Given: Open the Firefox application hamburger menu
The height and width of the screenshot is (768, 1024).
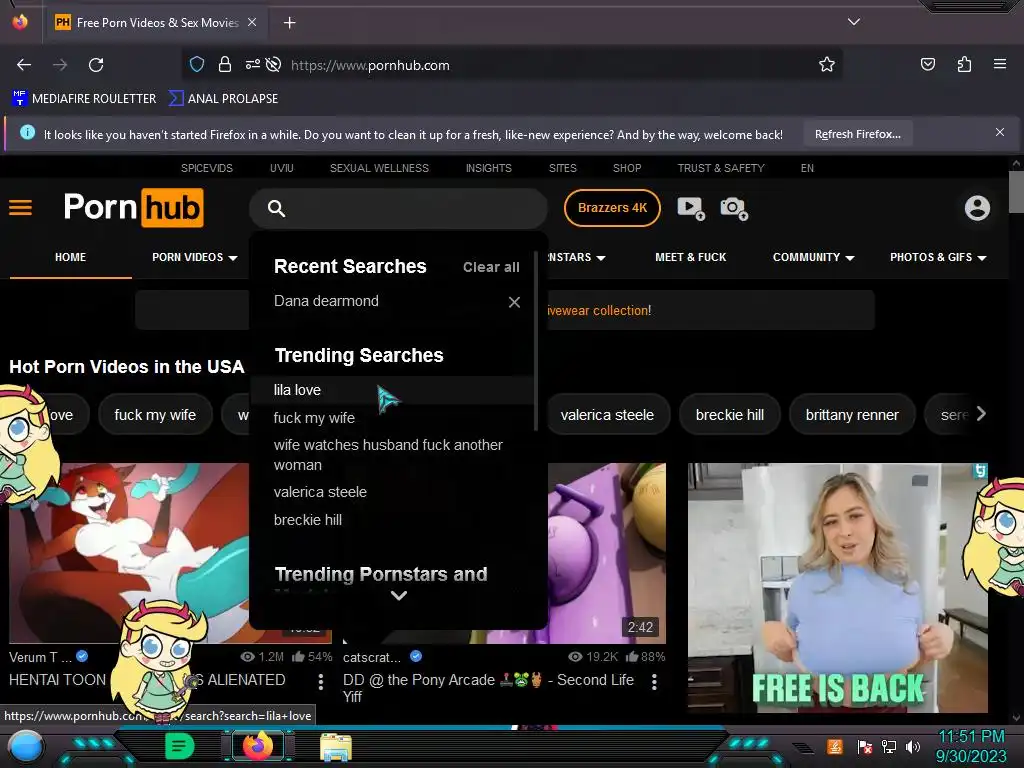Looking at the screenshot, I should (1000, 64).
